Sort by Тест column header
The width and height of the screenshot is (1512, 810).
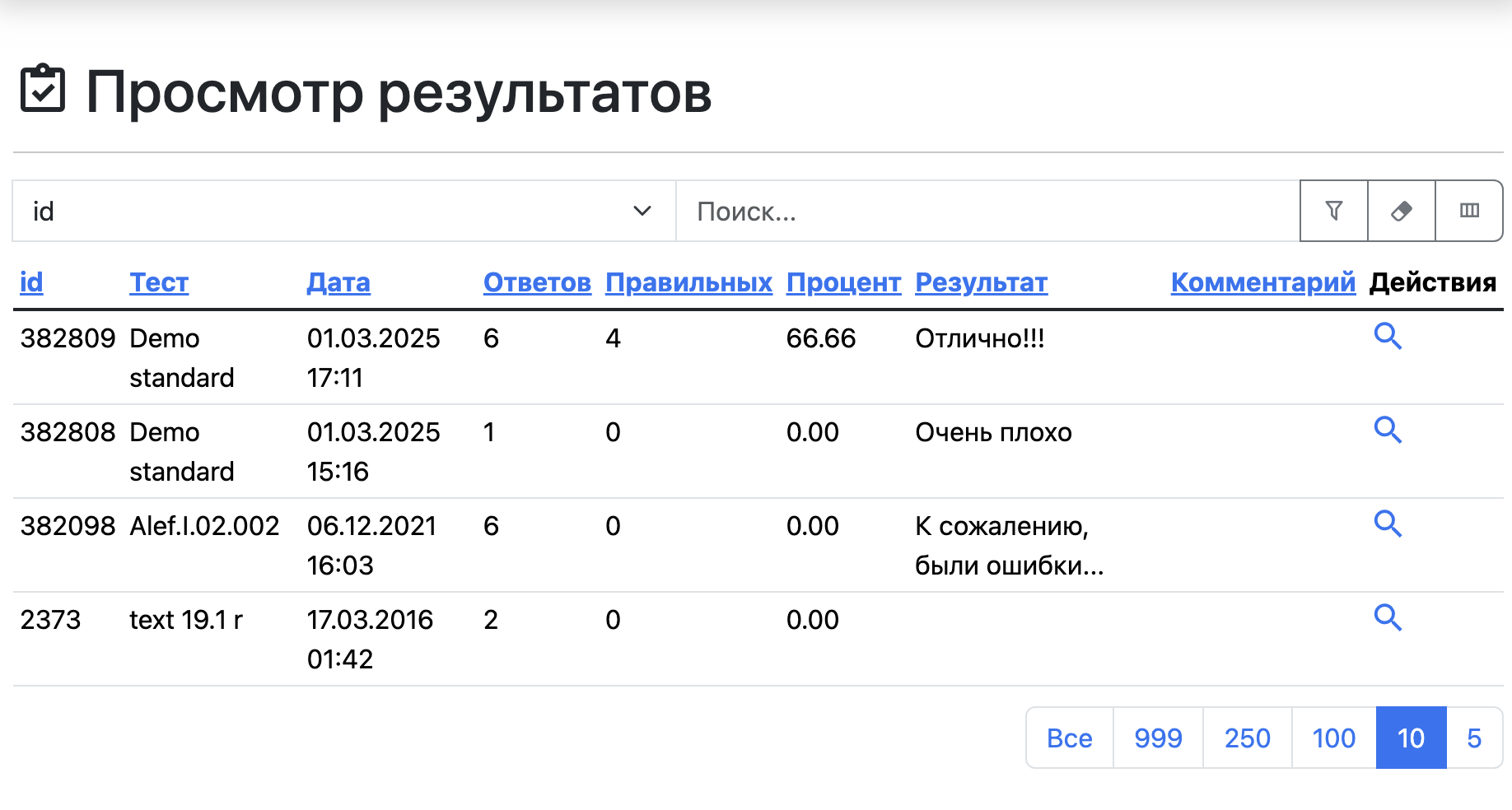click(159, 282)
